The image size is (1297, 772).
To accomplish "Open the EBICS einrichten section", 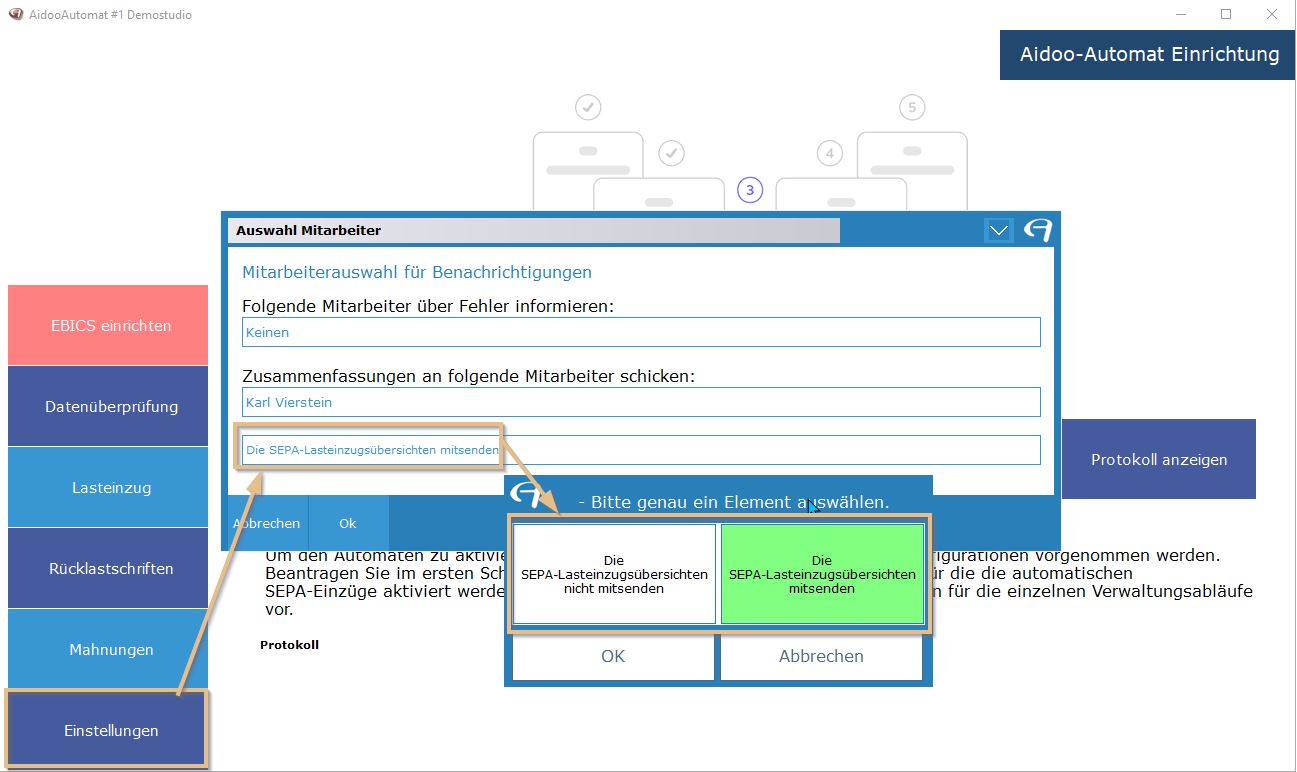I will pyautogui.click(x=108, y=326).
